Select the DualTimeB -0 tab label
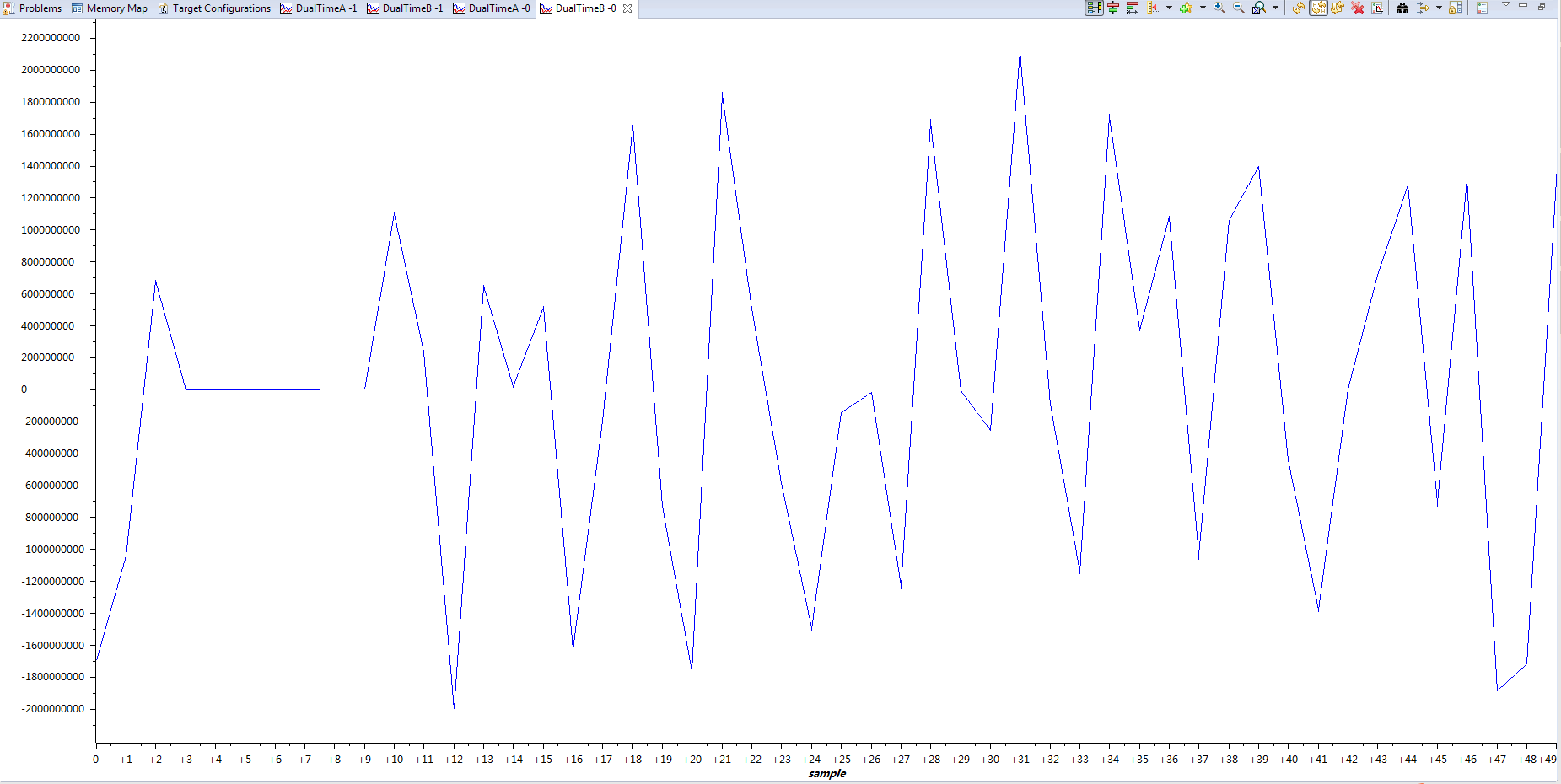Screen dimensions: 1561x784 tap(586, 8)
